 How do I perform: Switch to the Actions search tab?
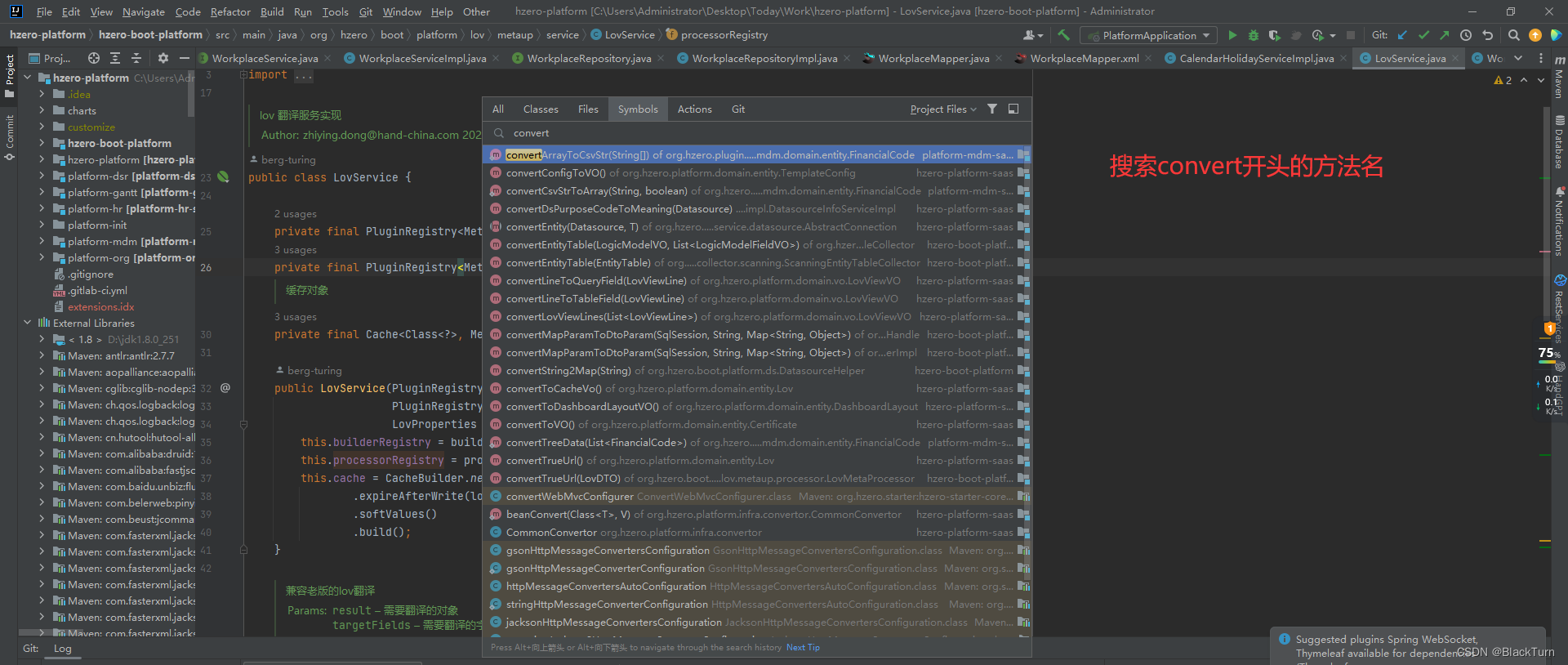tap(694, 109)
